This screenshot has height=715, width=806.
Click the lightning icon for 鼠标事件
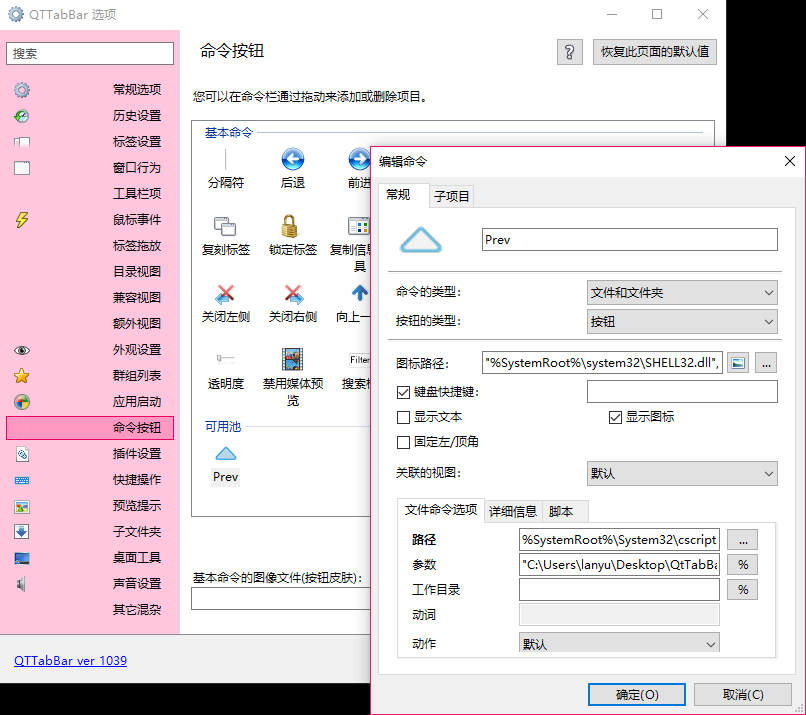point(22,219)
